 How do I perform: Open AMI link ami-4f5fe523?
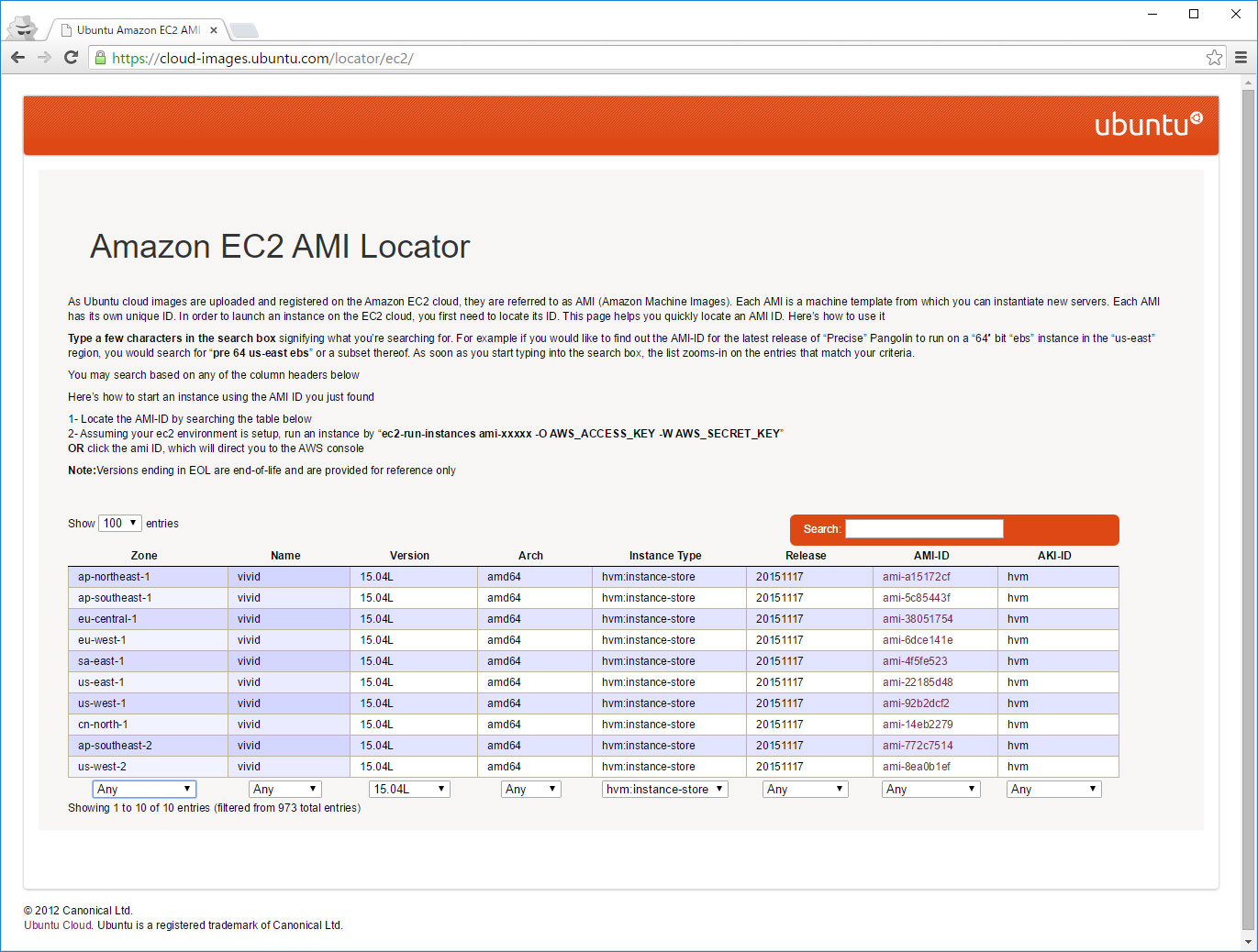point(915,661)
